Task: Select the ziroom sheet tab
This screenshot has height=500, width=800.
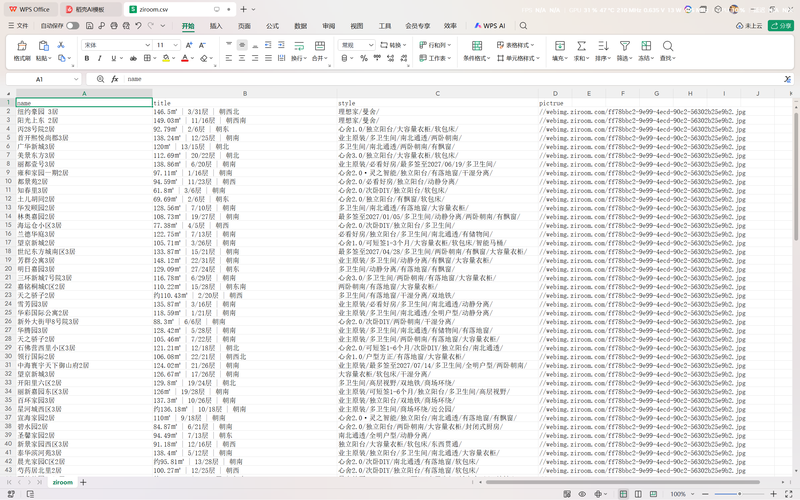Action: pyautogui.click(x=63, y=482)
